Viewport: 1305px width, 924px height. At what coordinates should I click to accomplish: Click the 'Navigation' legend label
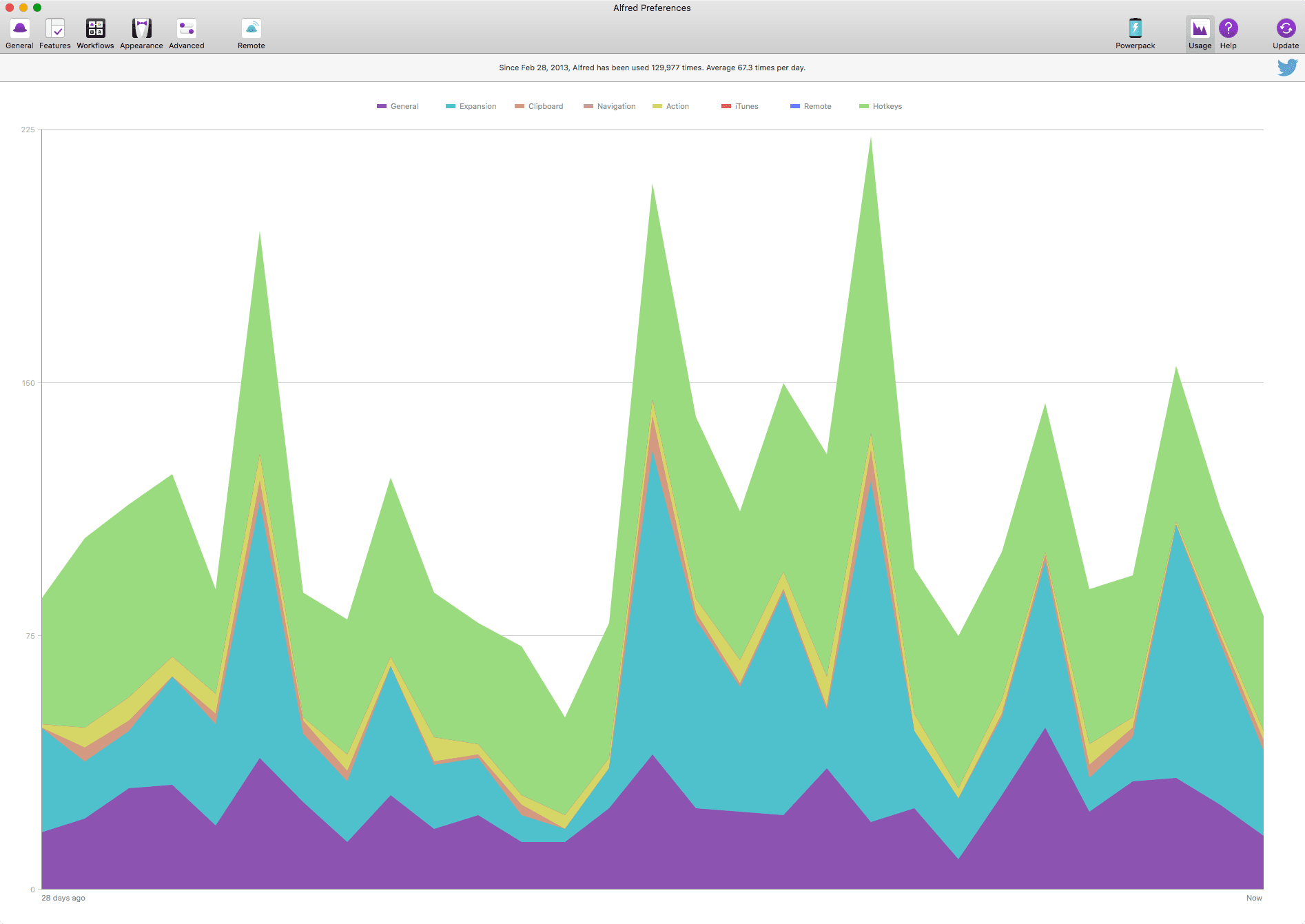point(616,106)
